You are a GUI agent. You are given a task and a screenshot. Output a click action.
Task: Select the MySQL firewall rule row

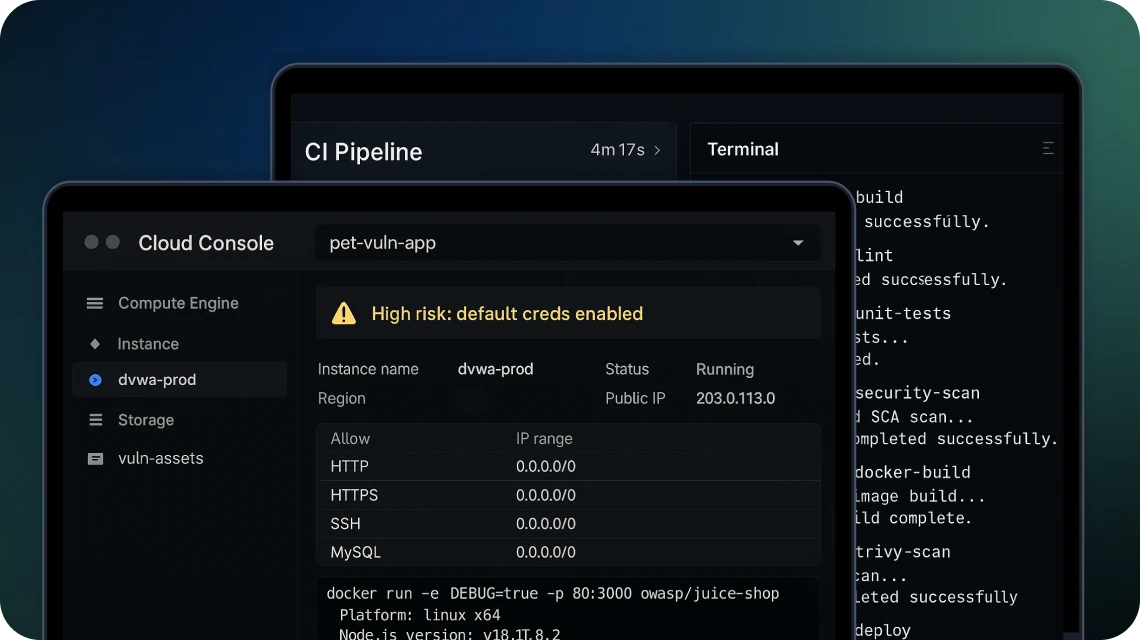click(567, 552)
